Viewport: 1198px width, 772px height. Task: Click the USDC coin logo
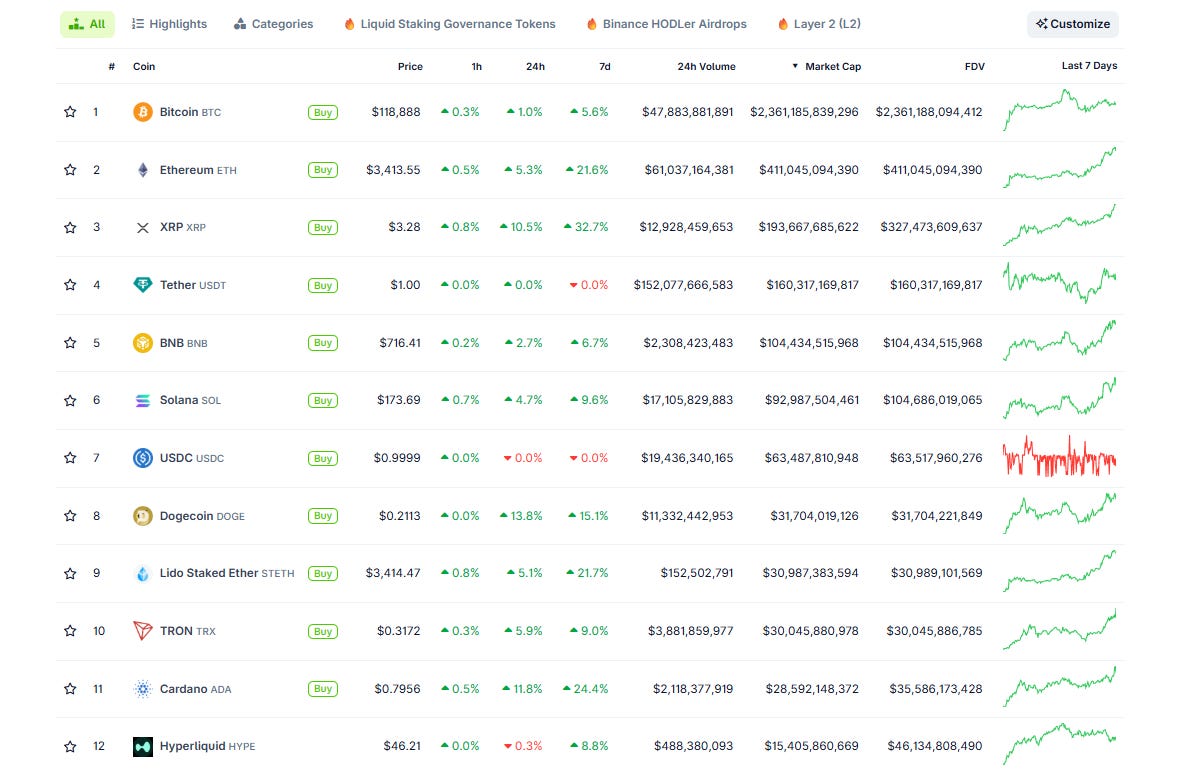tap(143, 458)
